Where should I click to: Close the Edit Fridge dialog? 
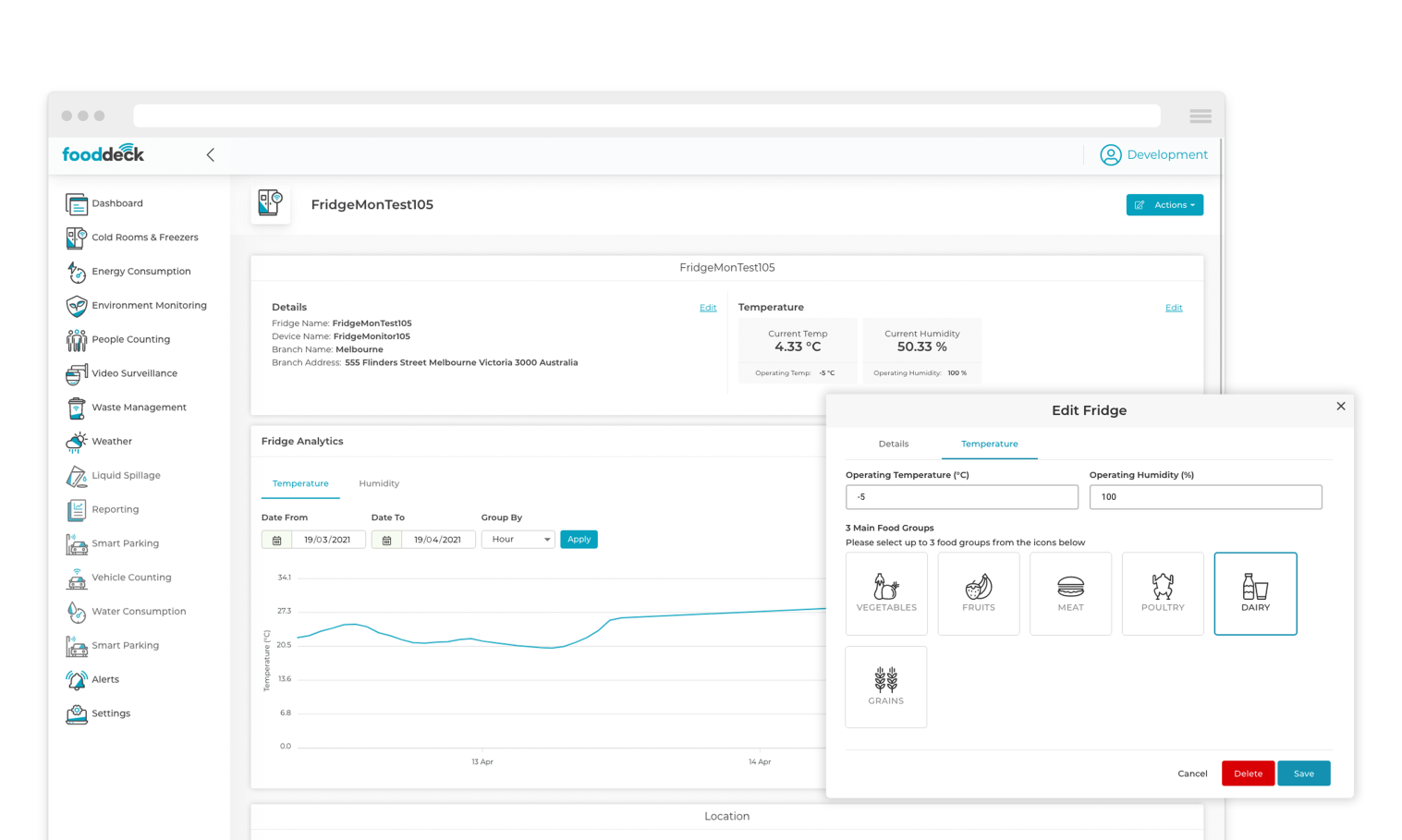tap(1340, 407)
